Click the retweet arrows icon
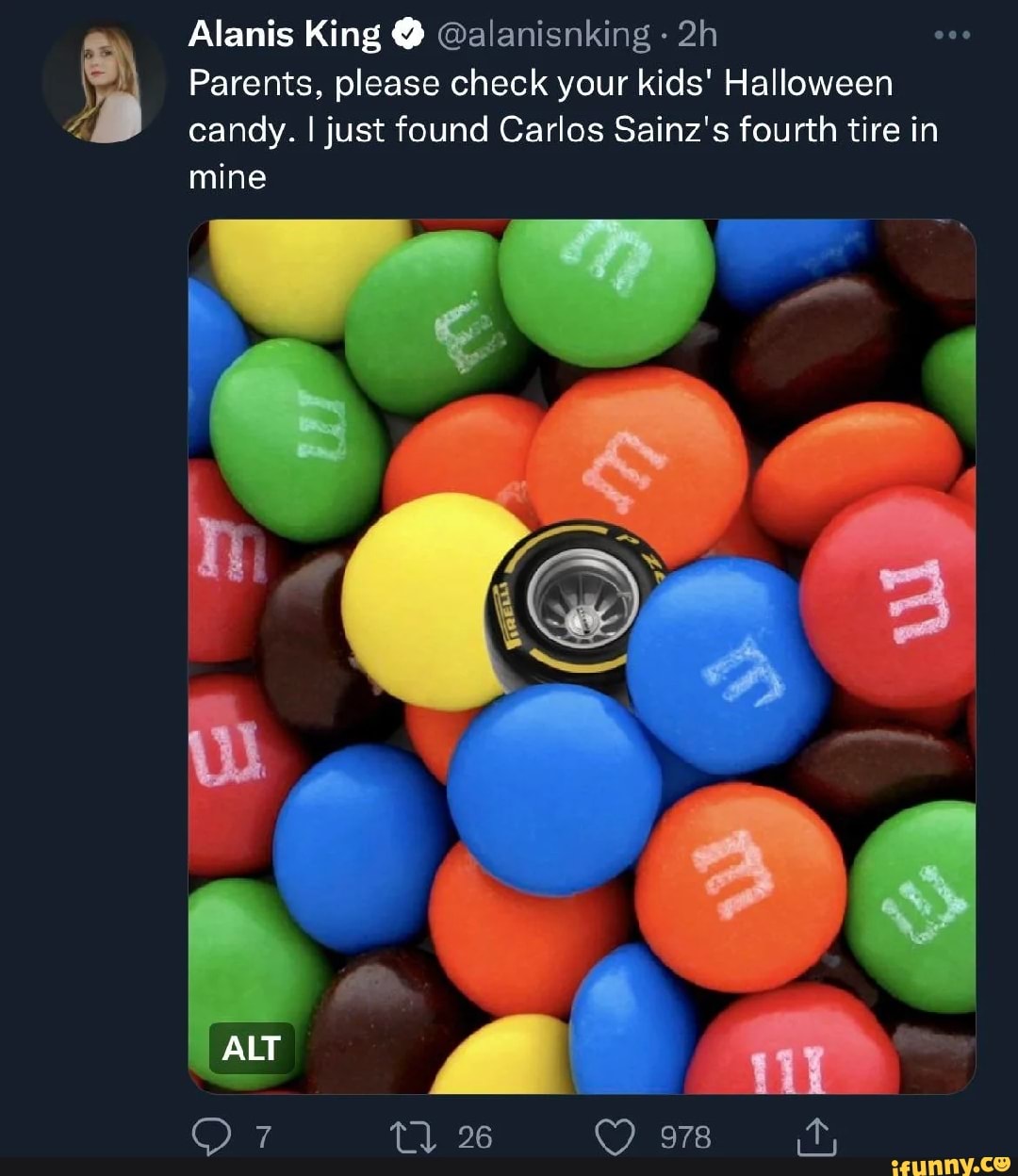 pyautogui.click(x=415, y=1137)
